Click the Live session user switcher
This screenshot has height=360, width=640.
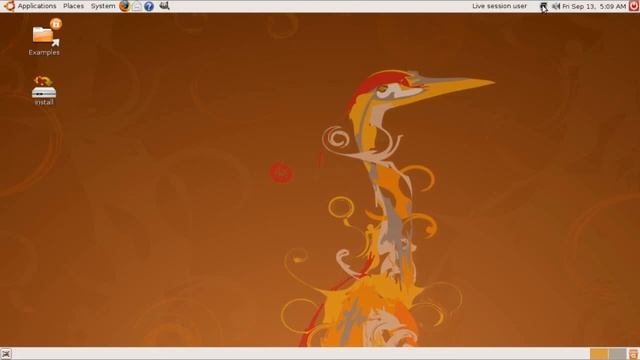click(x=499, y=6)
